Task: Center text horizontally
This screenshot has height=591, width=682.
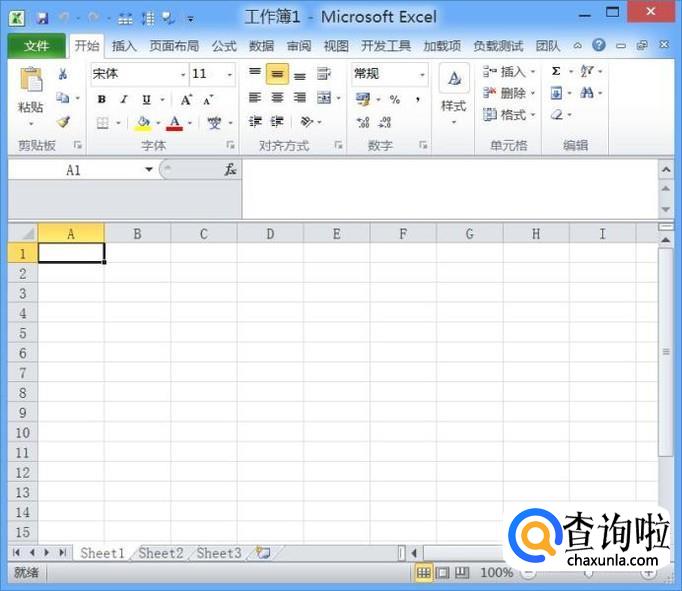Action: pos(277,97)
